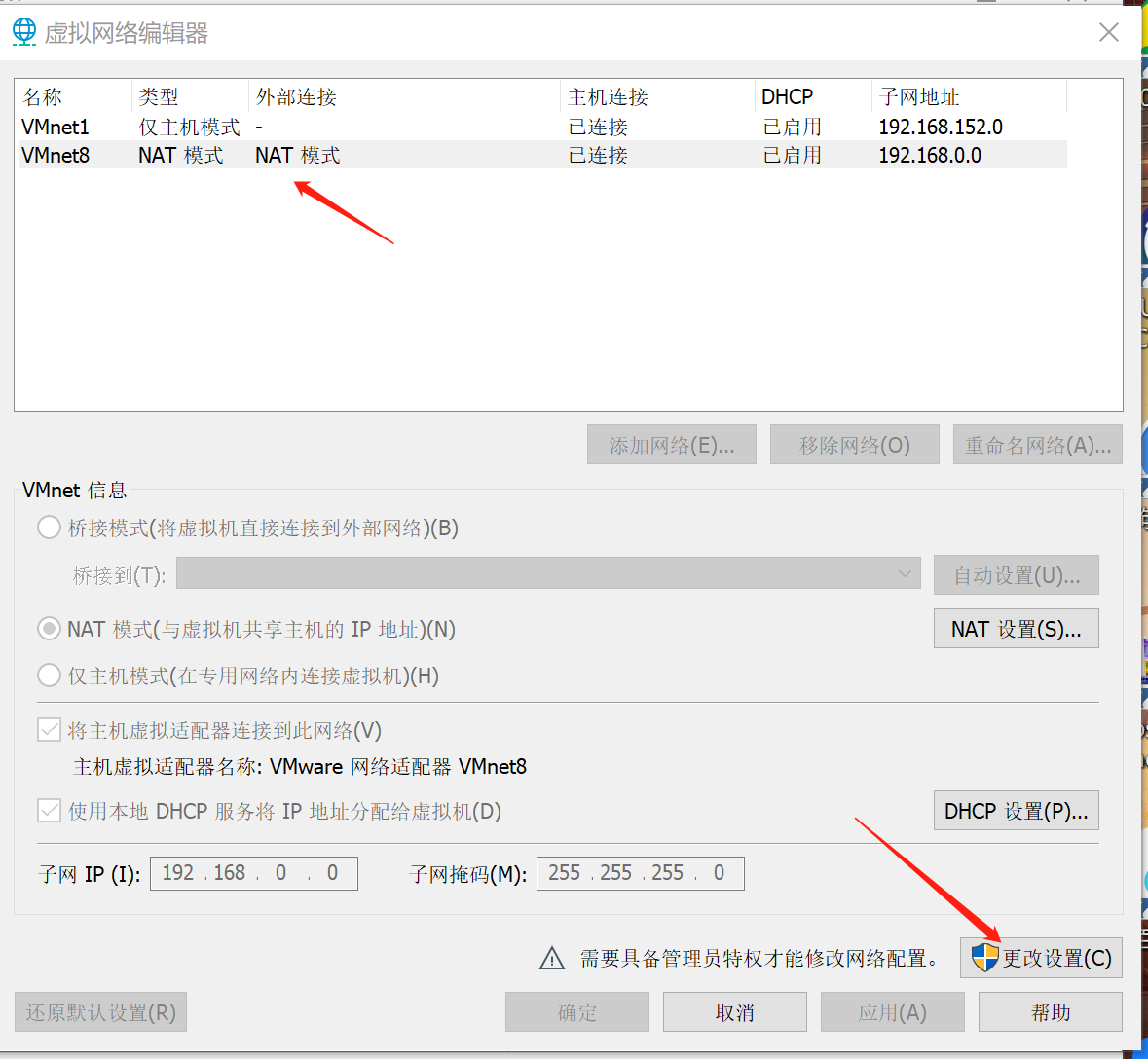Toggle 将主机虚拟适配器连接到此网络 checkbox
The image size is (1148, 1059).
click(49, 730)
